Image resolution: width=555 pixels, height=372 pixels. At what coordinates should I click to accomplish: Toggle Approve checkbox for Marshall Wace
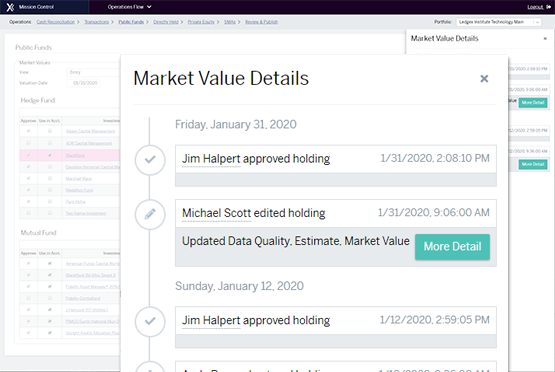point(28,178)
